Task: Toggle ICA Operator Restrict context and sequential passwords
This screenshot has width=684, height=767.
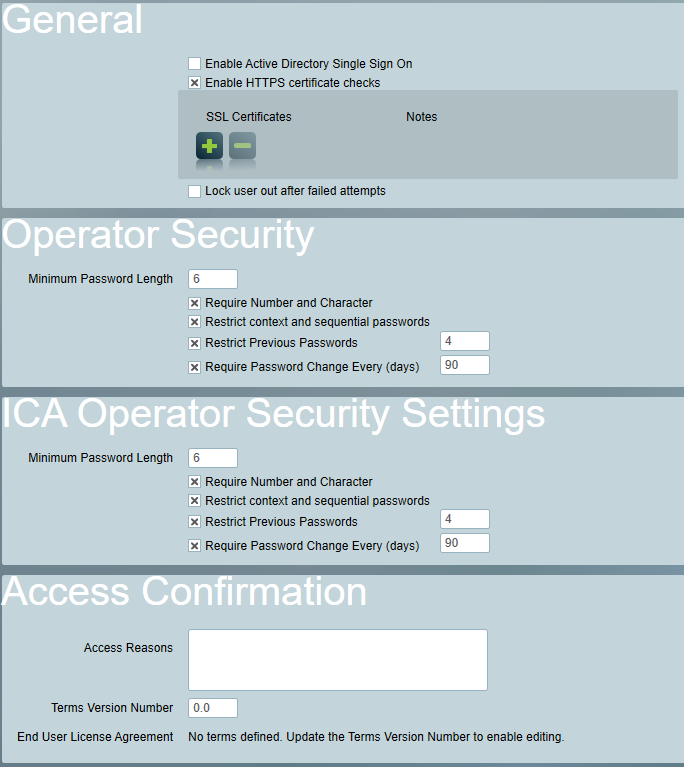Action: [195, 501]
